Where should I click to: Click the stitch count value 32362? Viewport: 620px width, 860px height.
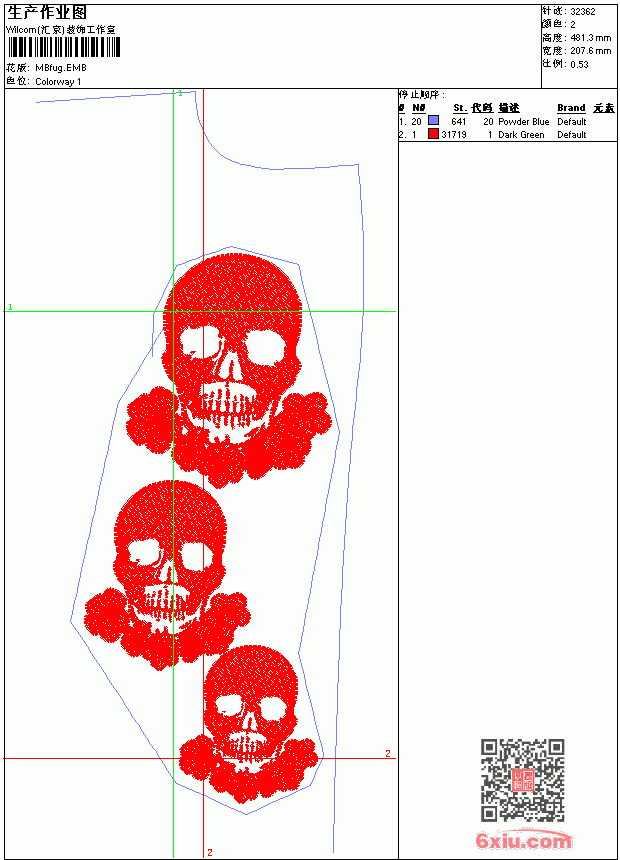pyautogui.click(x=583, y=12)
